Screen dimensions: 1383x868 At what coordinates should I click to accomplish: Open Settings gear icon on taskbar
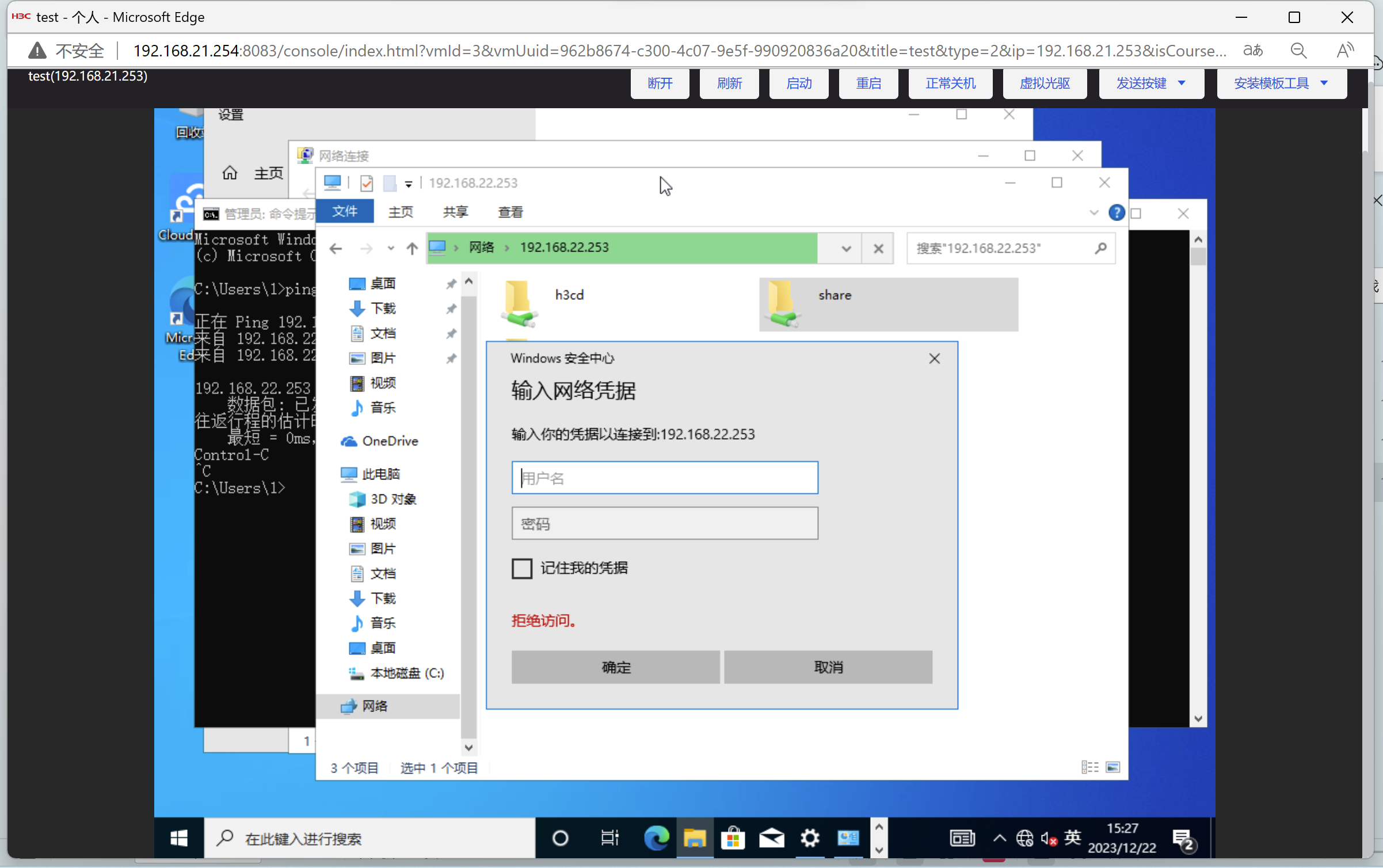(x=809, y=838)
